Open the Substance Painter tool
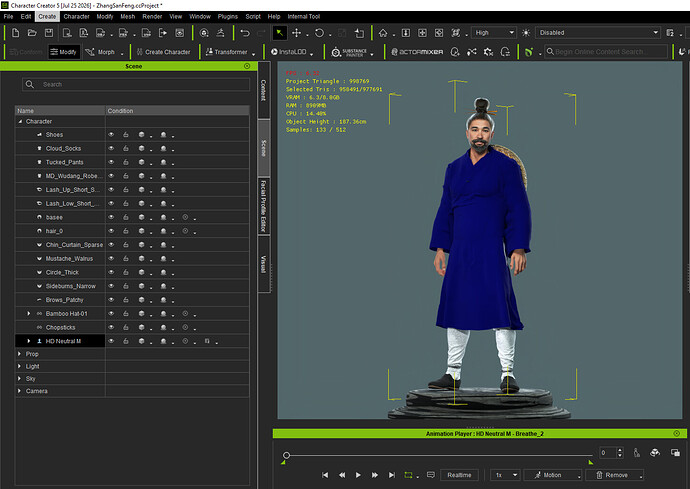The image size is (690, 489). pos(349,52)
